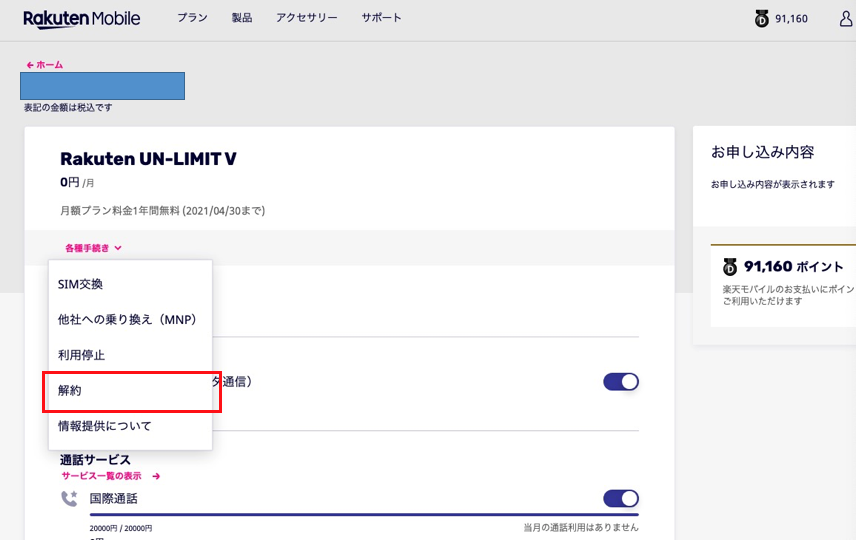Click the 91,160 ポイント text
This screenshot has width=856, height=540.
(x=794, y=266)
